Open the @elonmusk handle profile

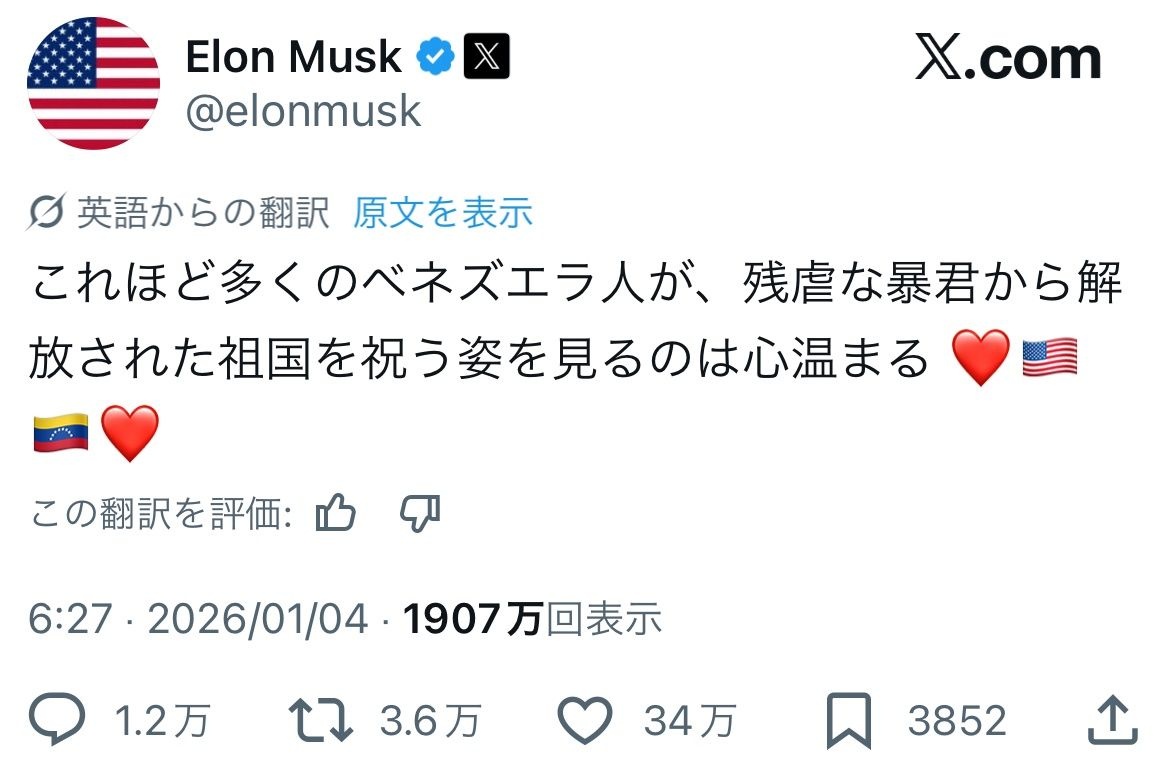point(303,111)
